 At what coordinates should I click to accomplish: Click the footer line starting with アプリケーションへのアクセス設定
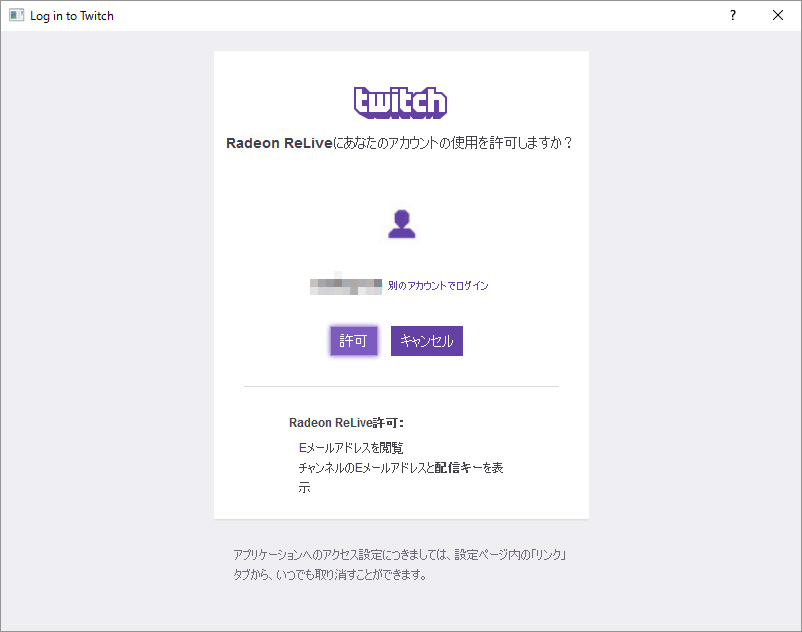pyautogui.click(x=400, y=554)
